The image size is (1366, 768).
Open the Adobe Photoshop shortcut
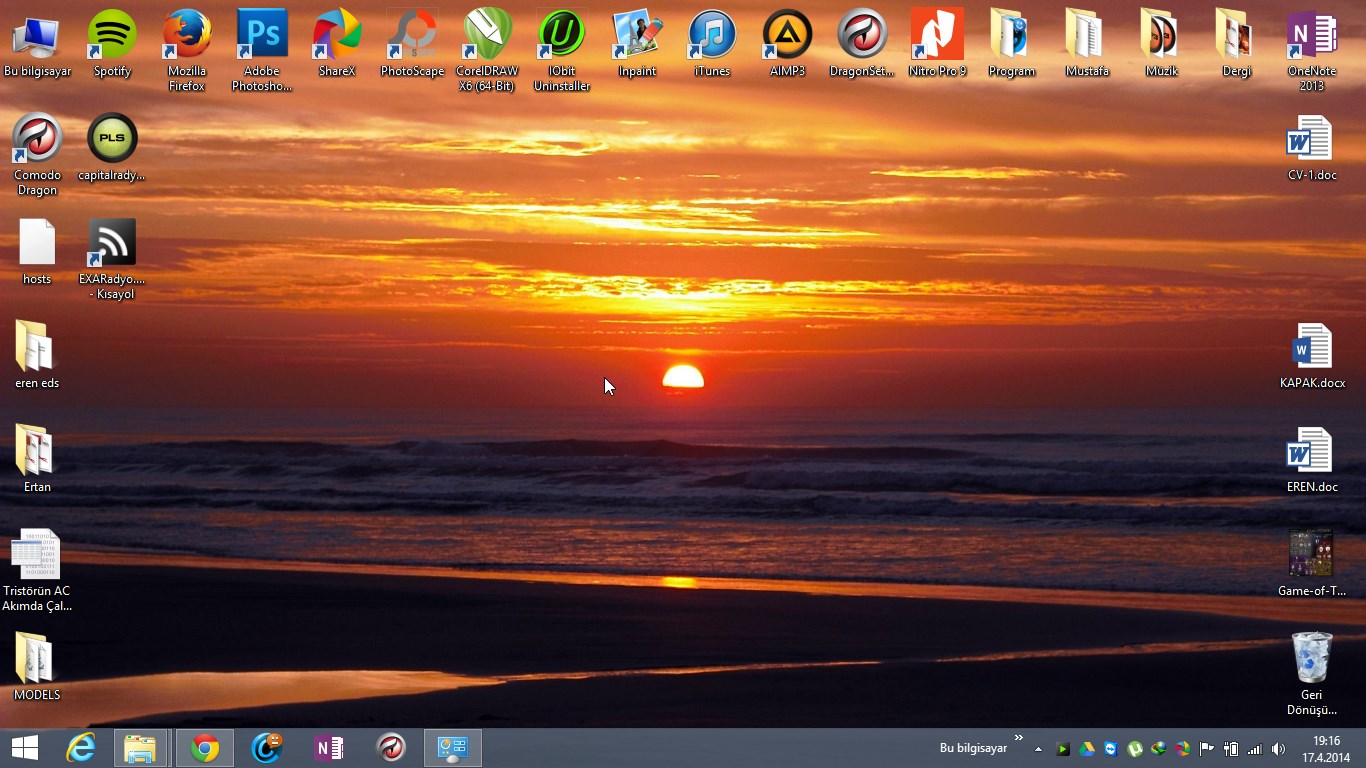pyautogui.click(x=262, y=50)
